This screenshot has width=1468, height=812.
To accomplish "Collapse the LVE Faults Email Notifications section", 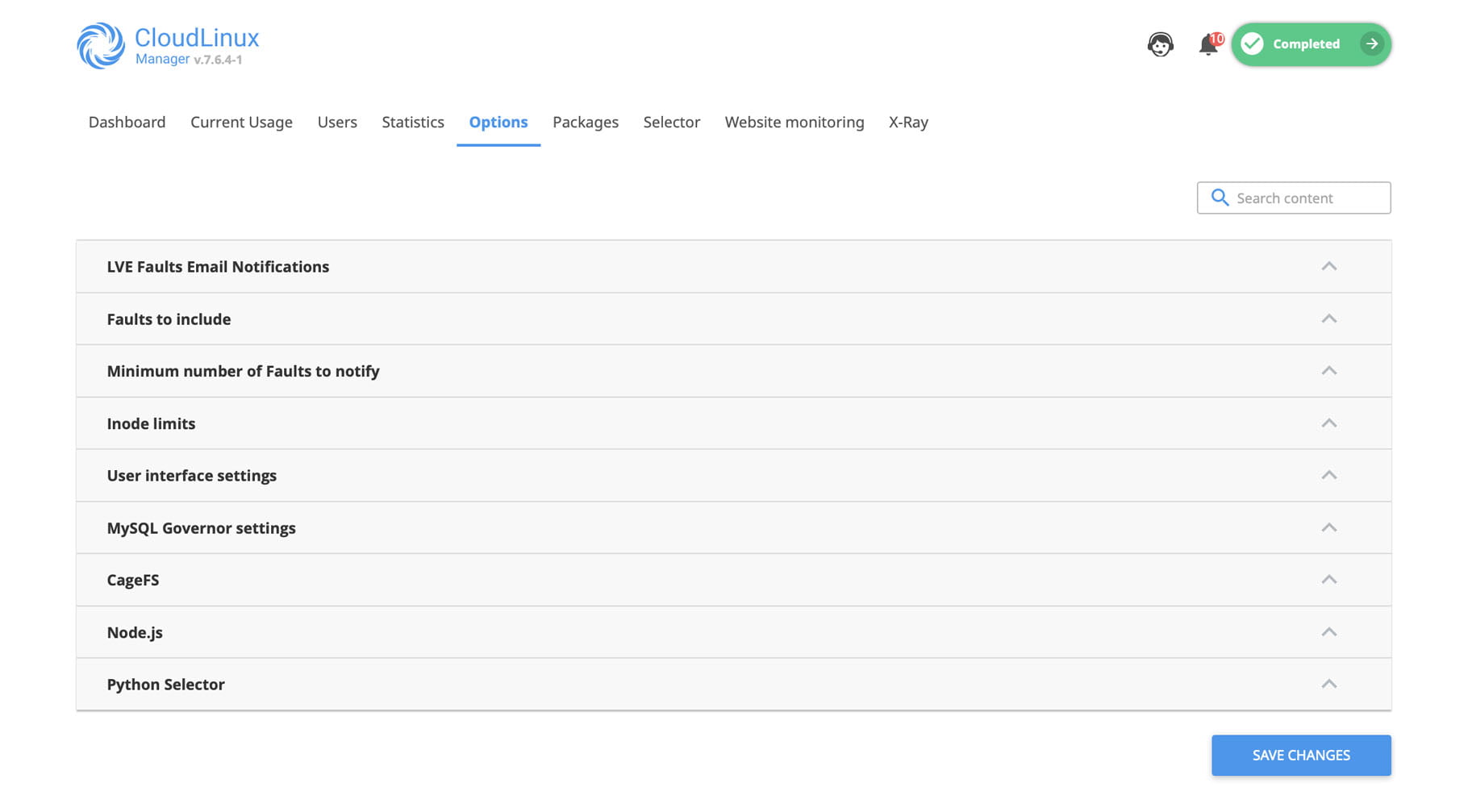I will coord(1328,267).
